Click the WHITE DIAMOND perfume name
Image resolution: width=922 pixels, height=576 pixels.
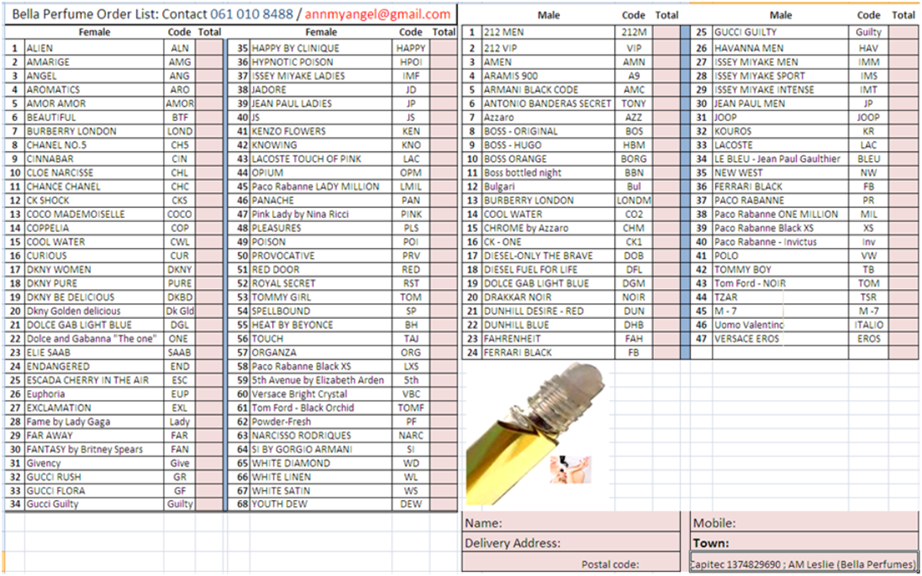click(291, 463)
